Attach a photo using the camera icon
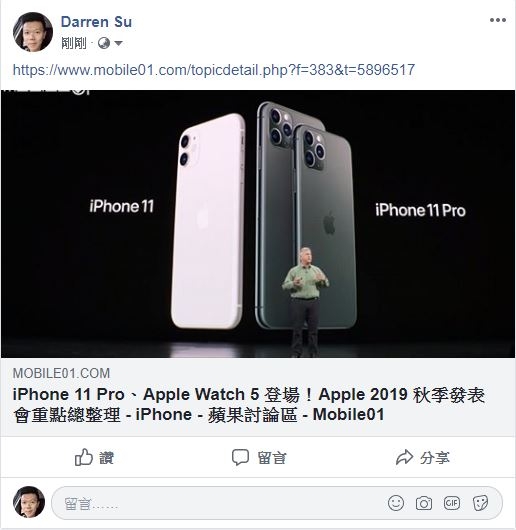Screen dimensions: 516x530 (x=424, y=503)
